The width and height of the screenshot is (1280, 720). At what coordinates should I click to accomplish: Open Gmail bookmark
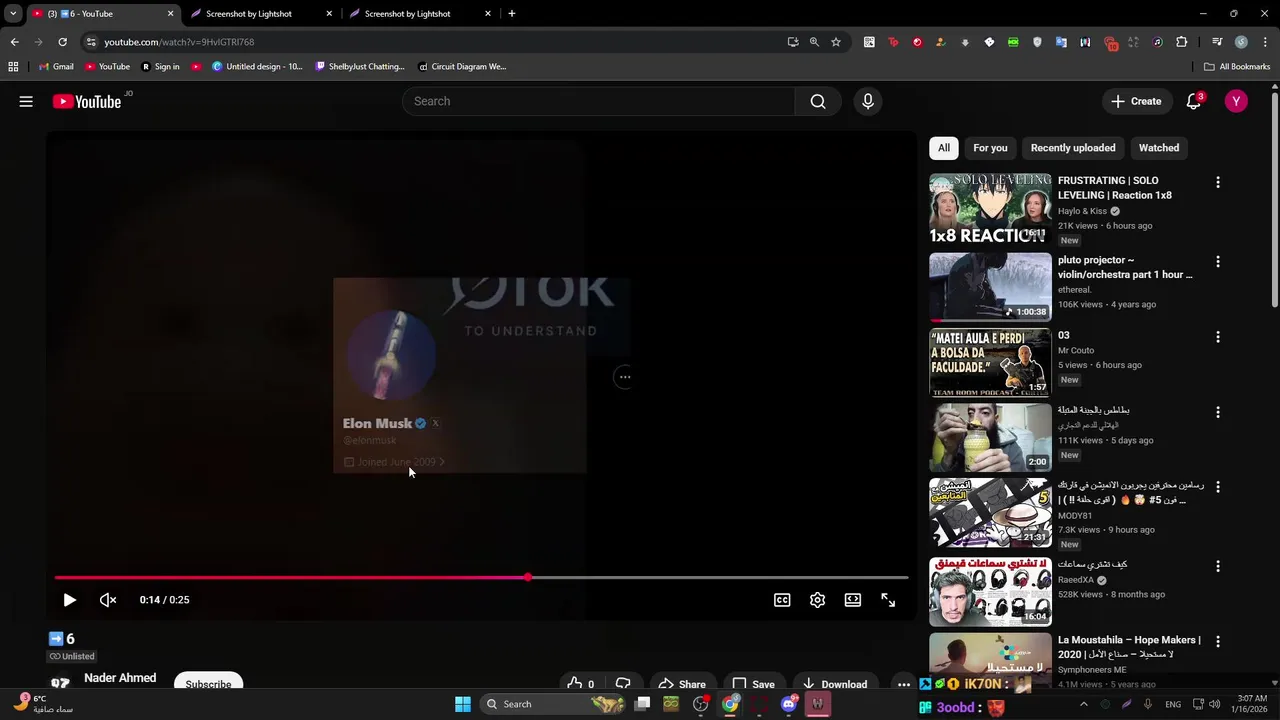[x=56, y=67]
